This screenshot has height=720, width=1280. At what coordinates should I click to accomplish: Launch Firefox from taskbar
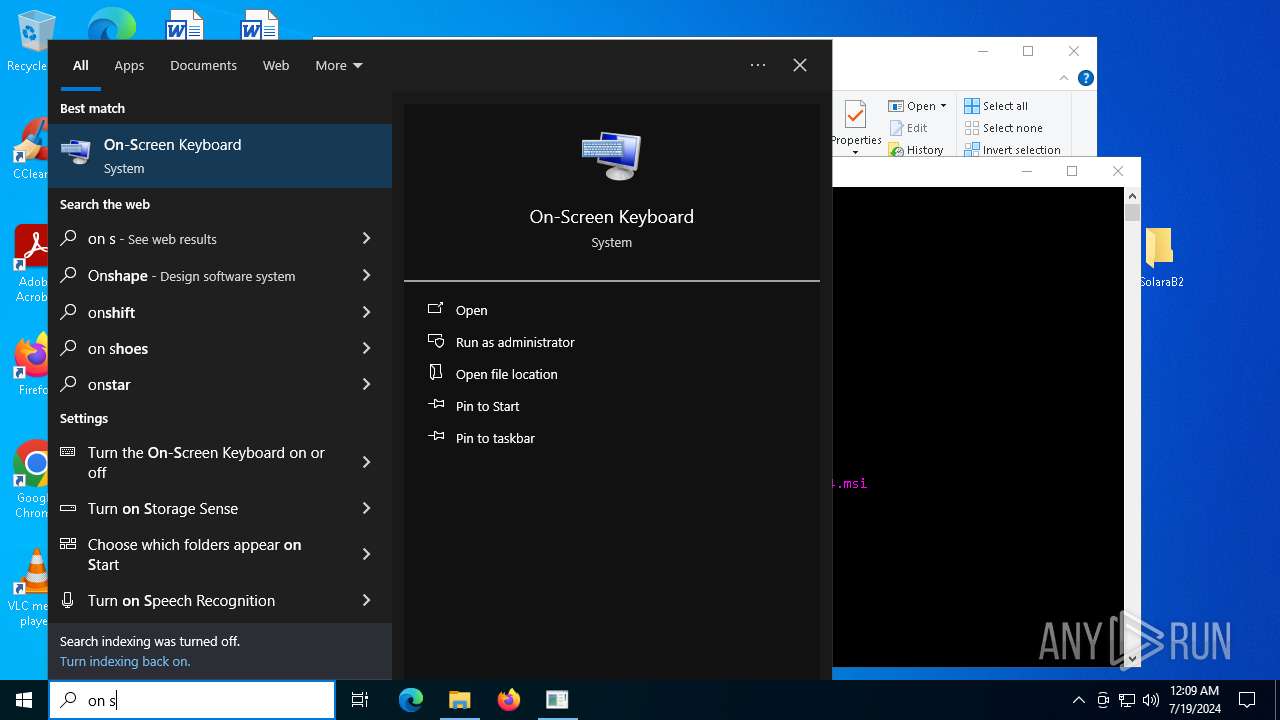pos(508,700)
